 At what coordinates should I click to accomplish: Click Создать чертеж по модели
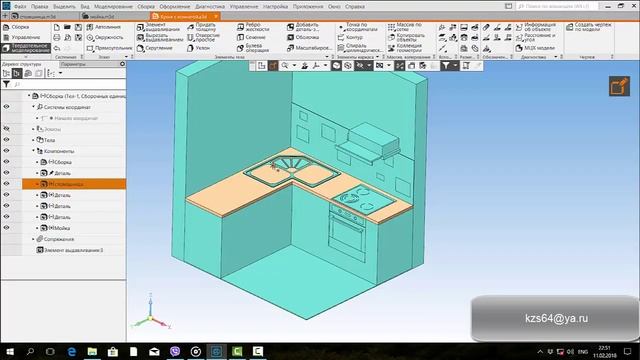(589, 27)
